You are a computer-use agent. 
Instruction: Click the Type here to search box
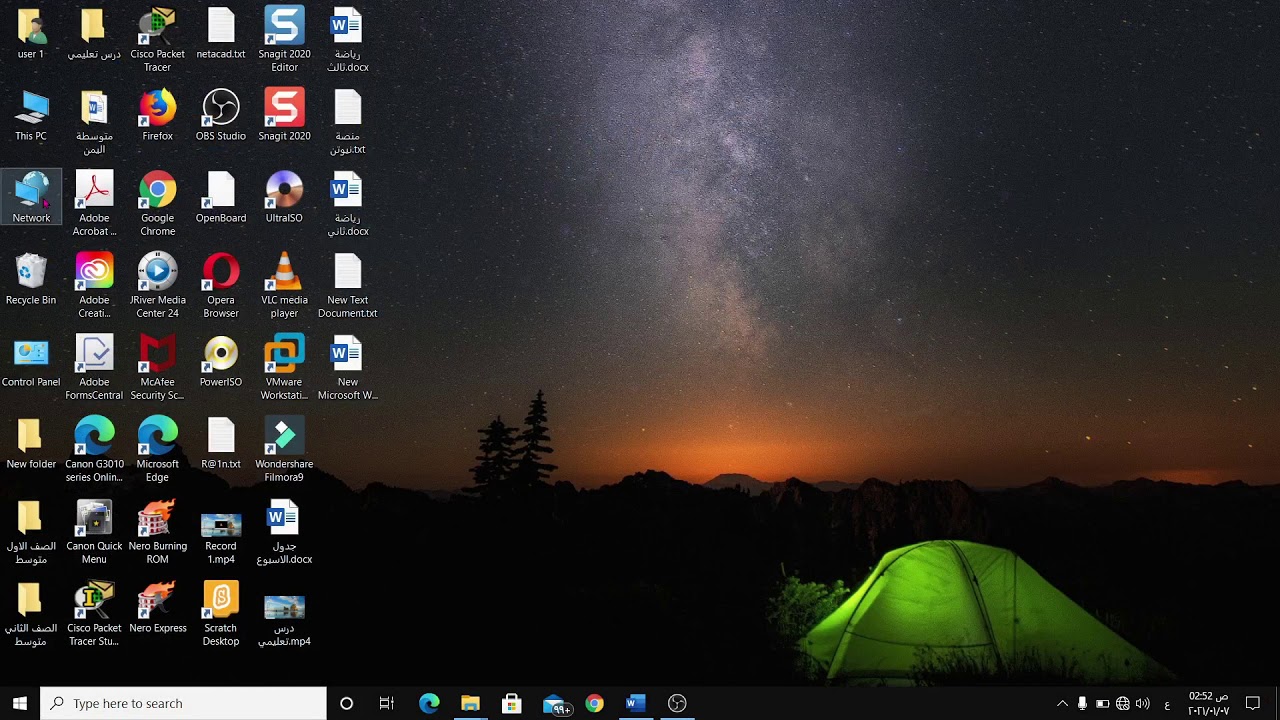pos(183,703)
